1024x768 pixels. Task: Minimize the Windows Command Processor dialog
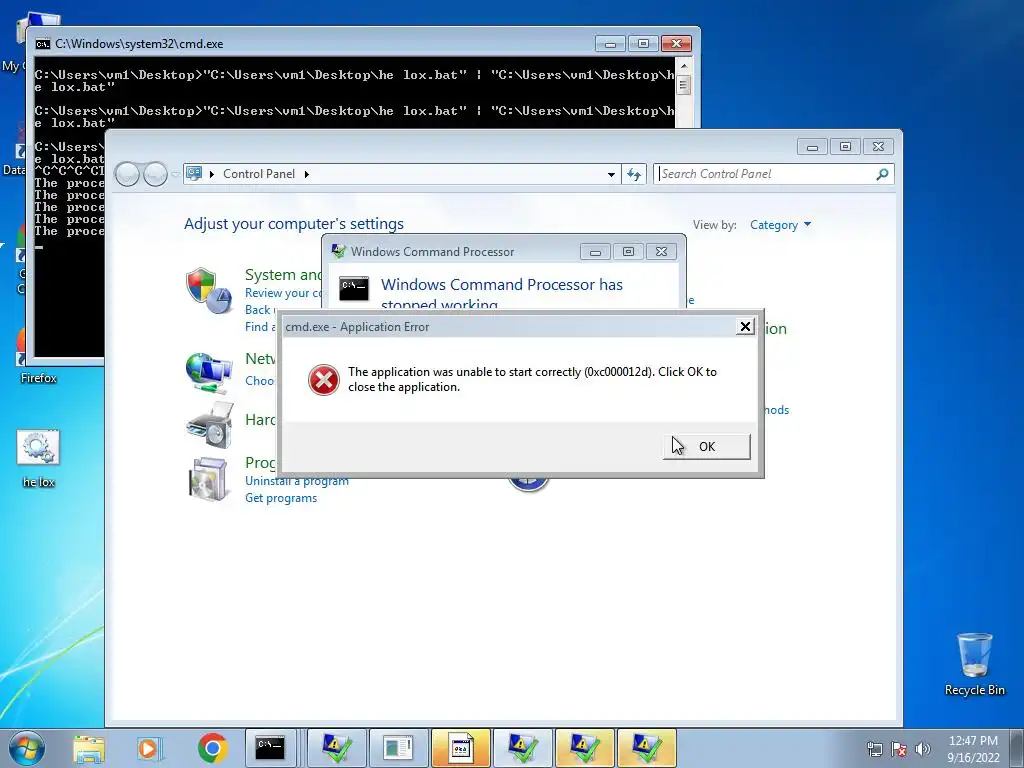[595, 251]
